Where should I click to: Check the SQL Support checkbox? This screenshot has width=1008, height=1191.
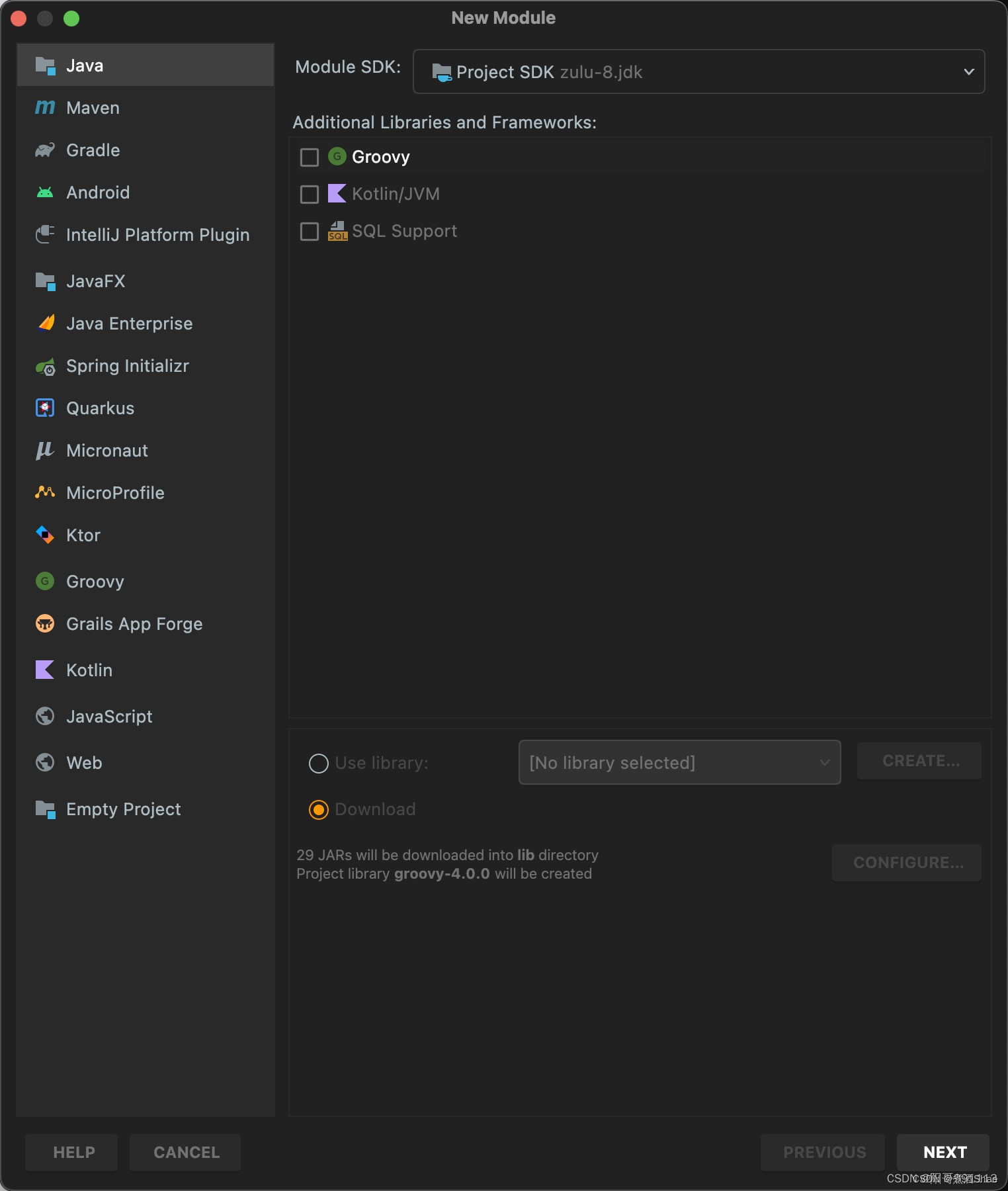pos(310,232)
